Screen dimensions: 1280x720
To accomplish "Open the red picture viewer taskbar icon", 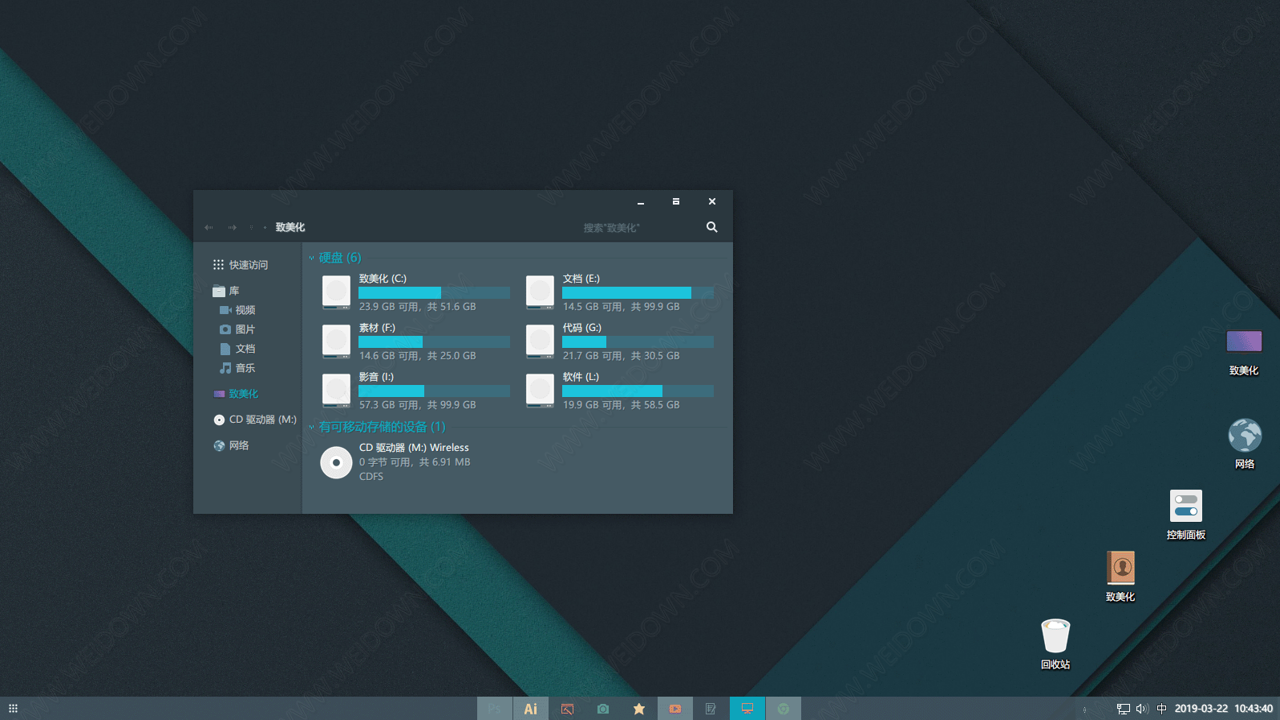I will tap(567, 709).
